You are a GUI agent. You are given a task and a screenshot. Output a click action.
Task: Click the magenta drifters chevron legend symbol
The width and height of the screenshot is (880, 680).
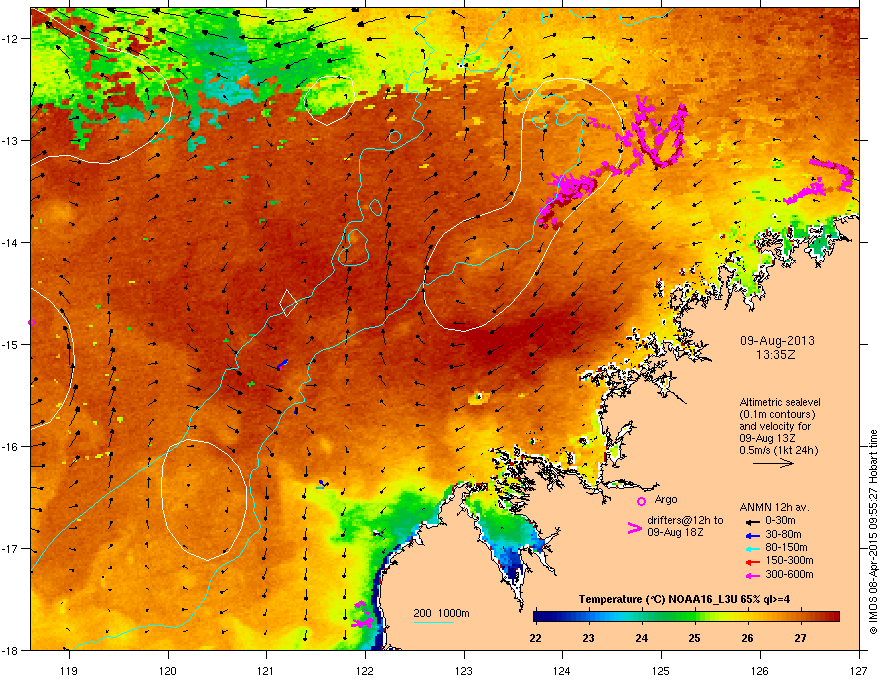[634, 528]
